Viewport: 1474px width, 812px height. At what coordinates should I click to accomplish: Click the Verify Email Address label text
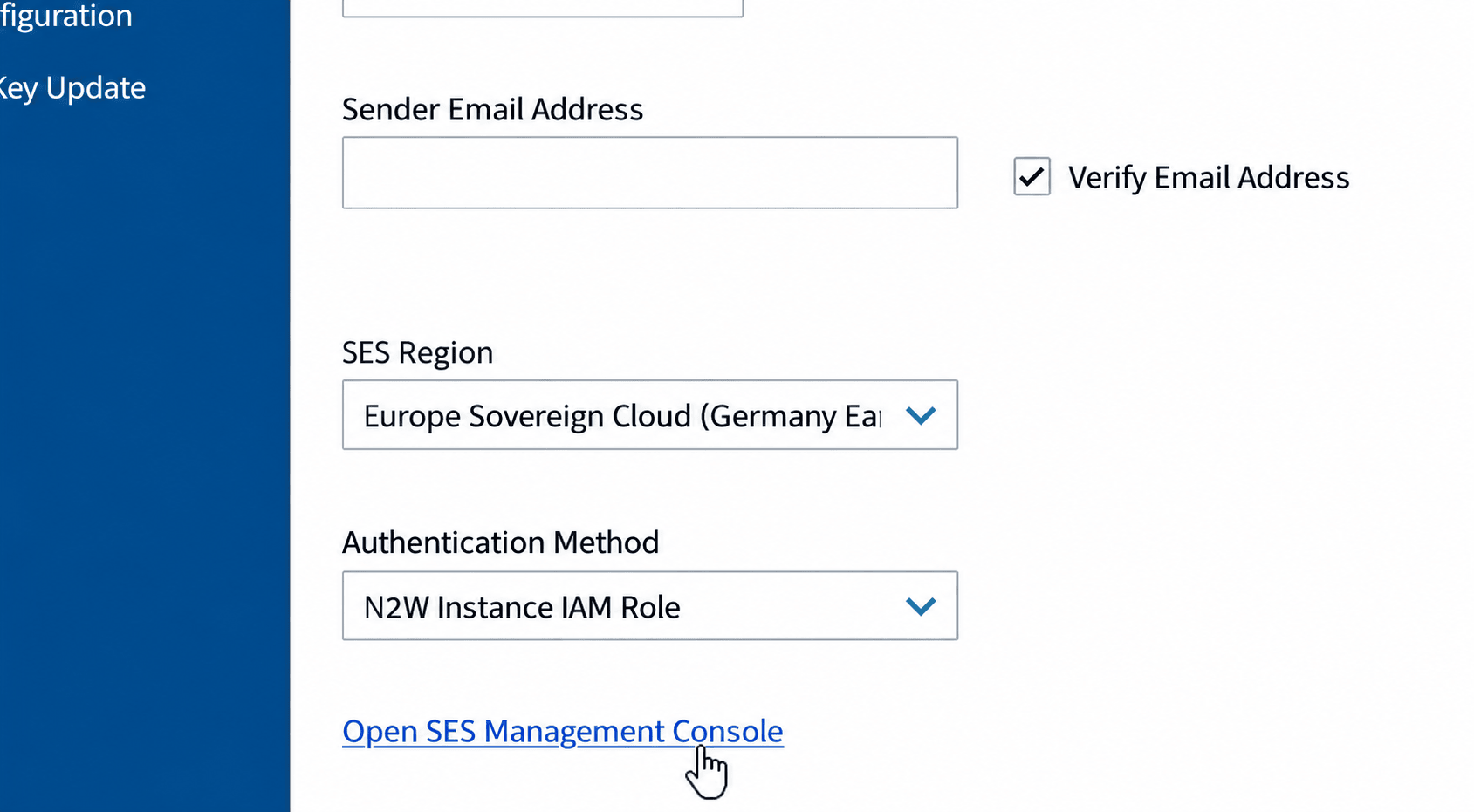point(1209,178)
